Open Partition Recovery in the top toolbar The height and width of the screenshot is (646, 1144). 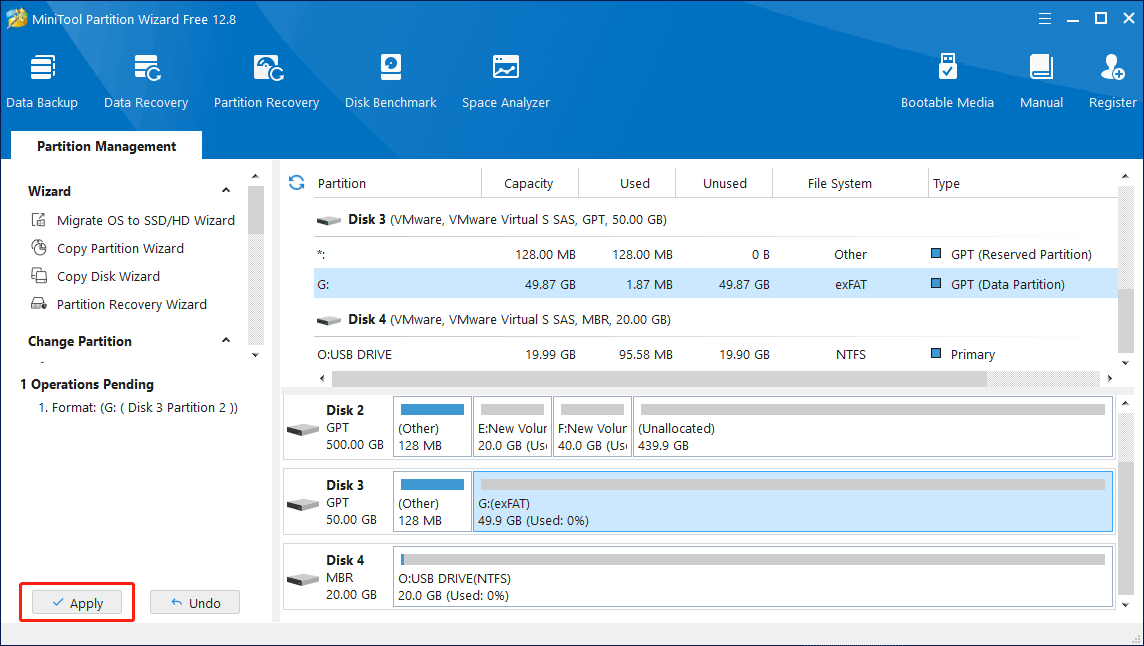(x=266, y=81)
